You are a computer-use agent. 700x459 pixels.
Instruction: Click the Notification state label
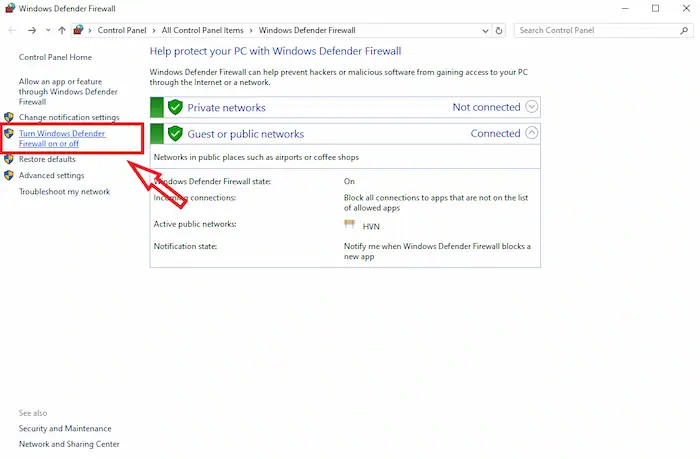pos(185,246)
